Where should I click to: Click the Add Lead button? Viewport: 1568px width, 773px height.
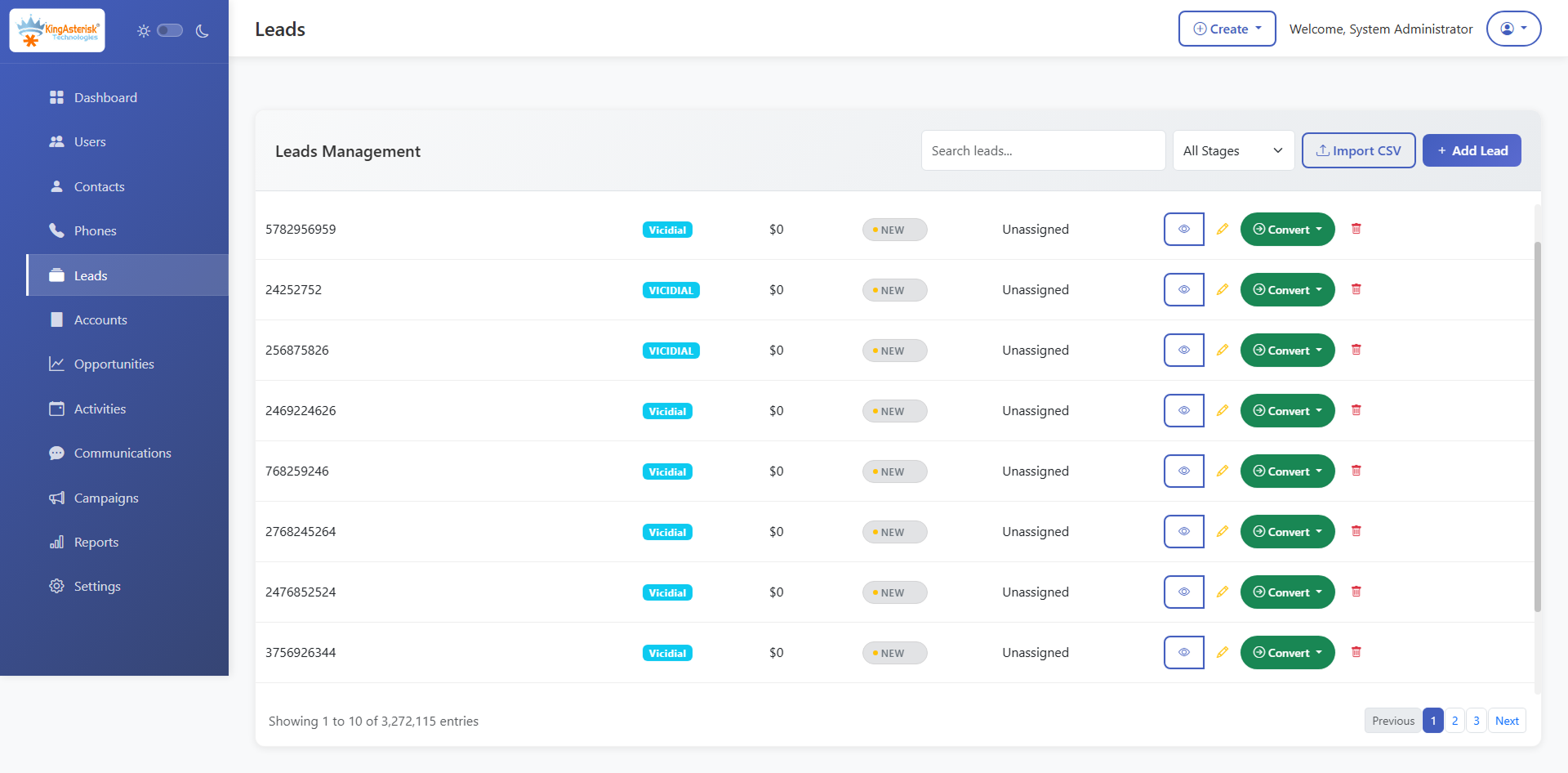click(x=1471, y=151)
